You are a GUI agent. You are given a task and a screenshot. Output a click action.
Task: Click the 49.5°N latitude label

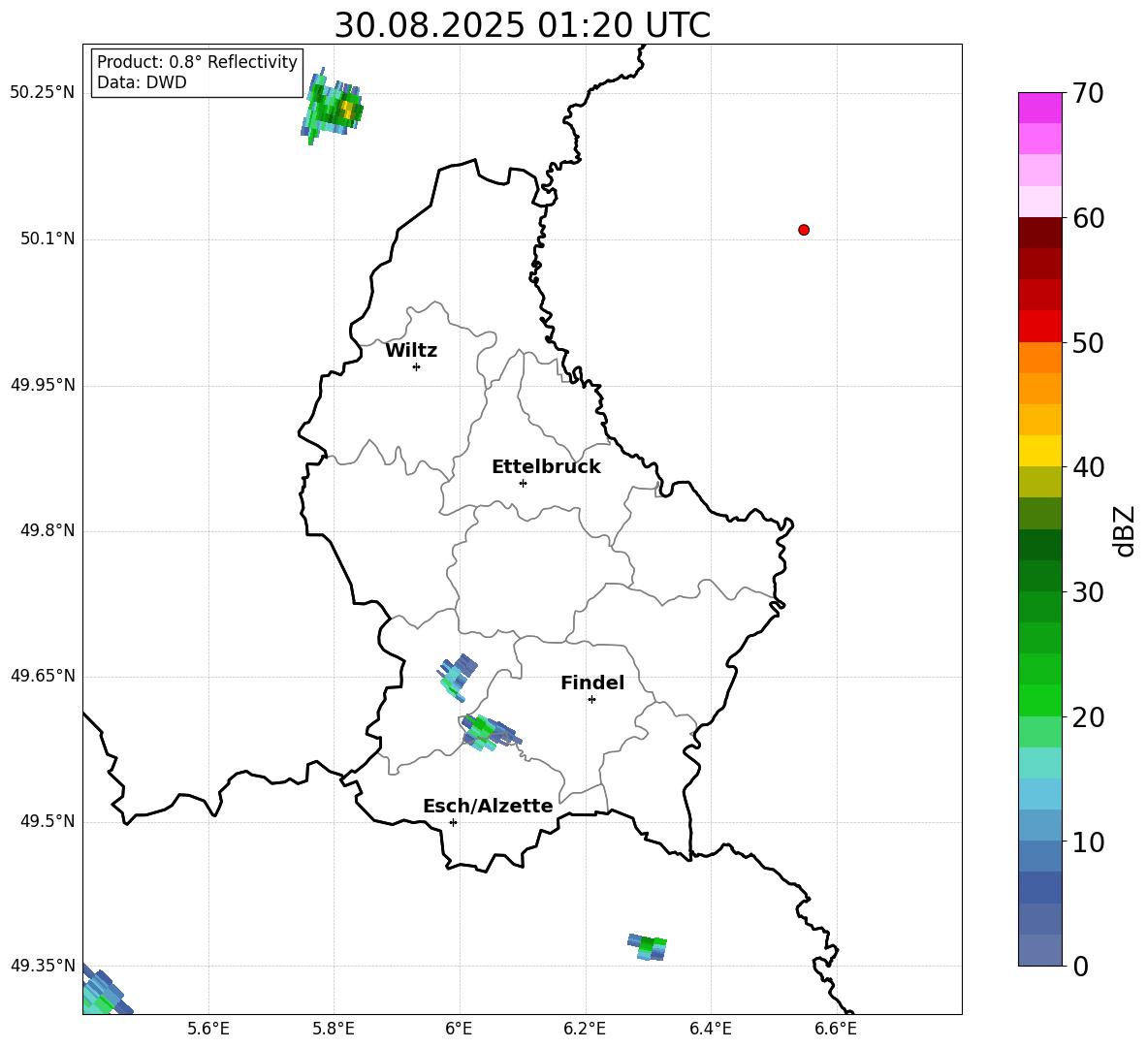point(48,822)
